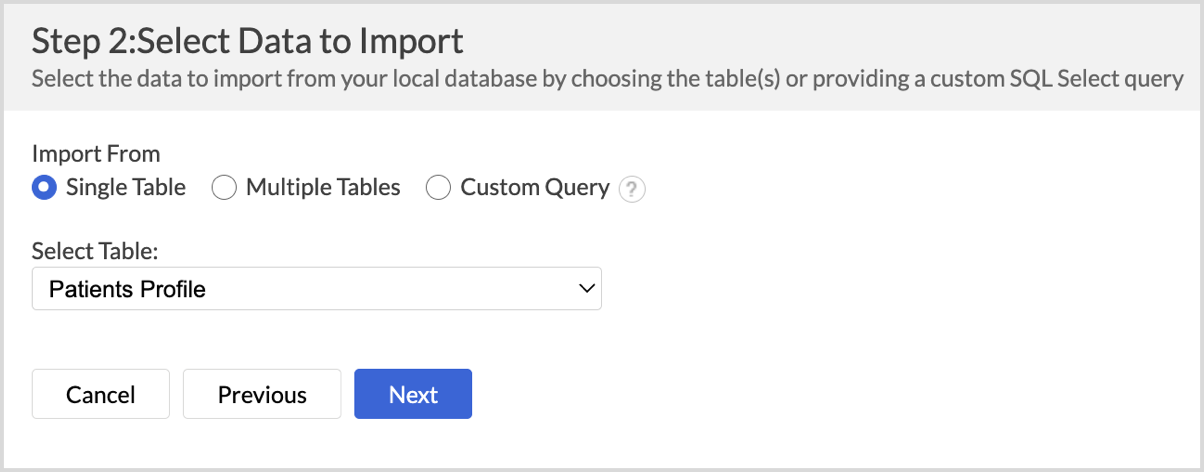Click the "Import From" label

point(96,154)
